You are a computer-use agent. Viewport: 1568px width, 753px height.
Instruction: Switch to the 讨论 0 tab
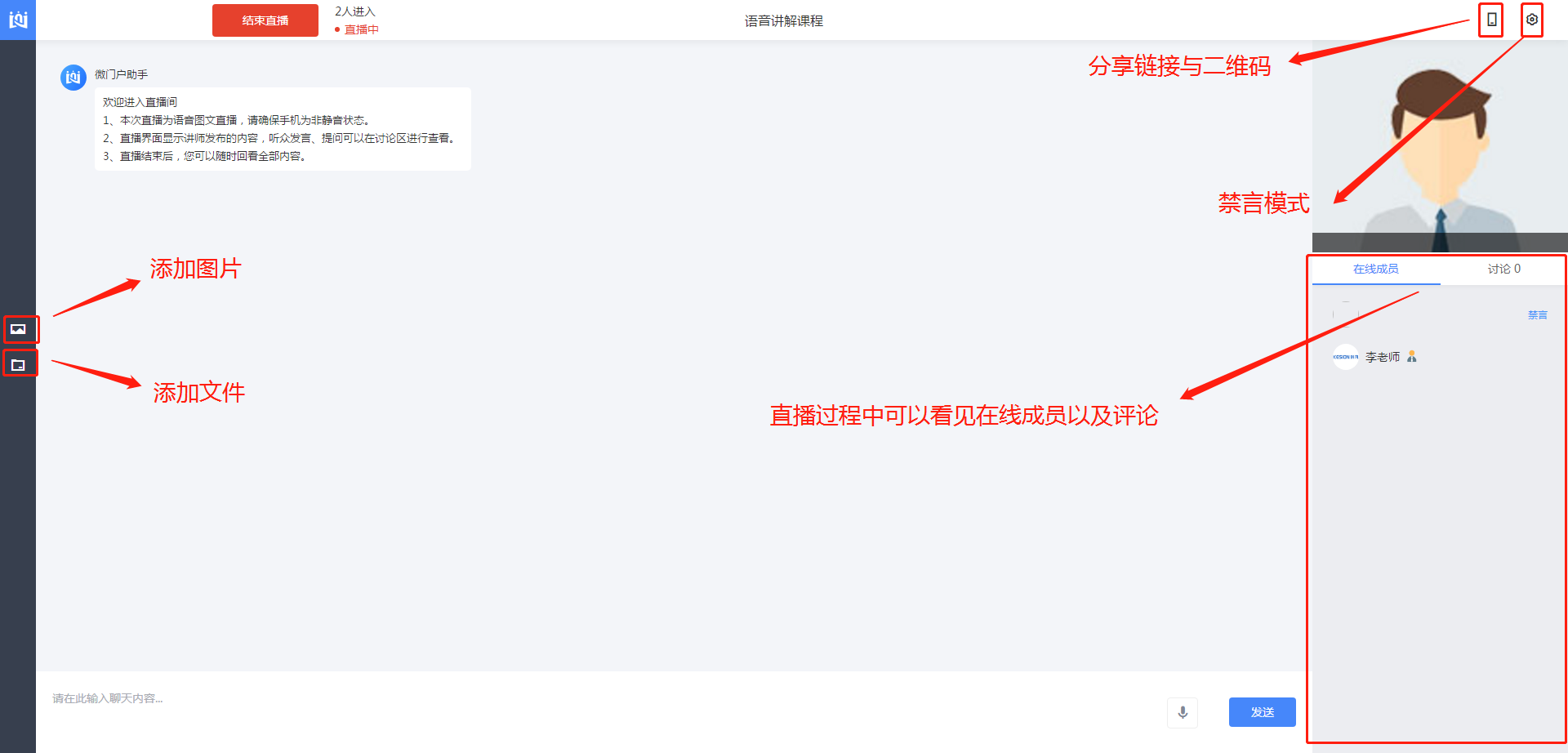(1503, 269)
